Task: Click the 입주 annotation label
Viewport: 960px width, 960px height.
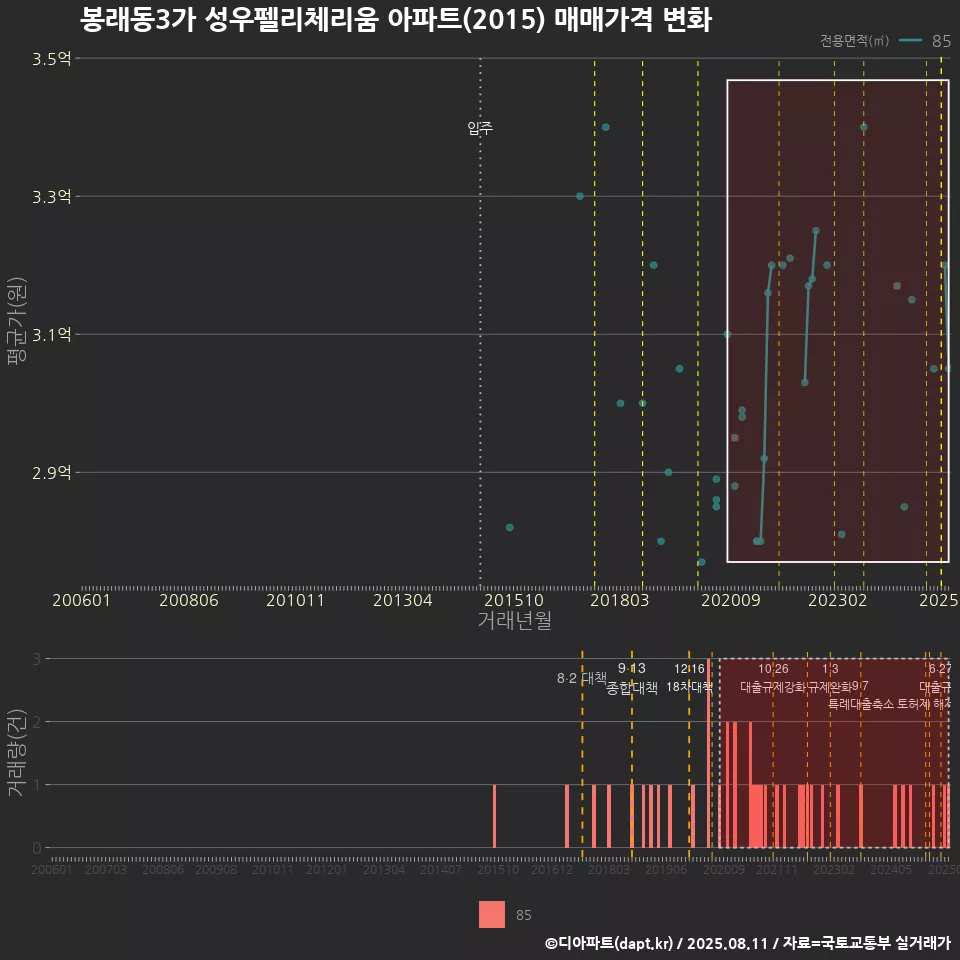Action: (x=480, y=128)
